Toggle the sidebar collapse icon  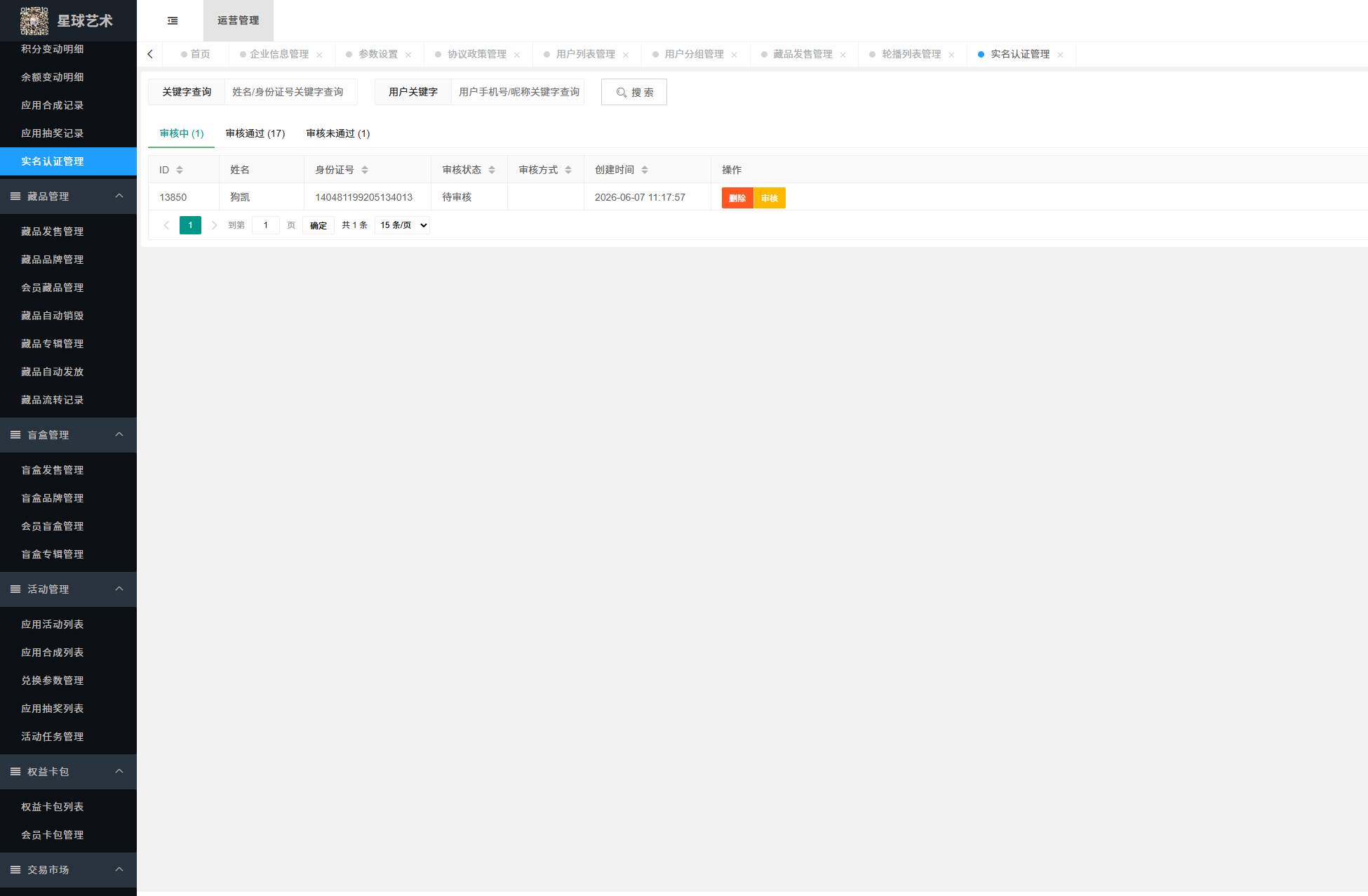pyautogui.click(x=173, y=21)
